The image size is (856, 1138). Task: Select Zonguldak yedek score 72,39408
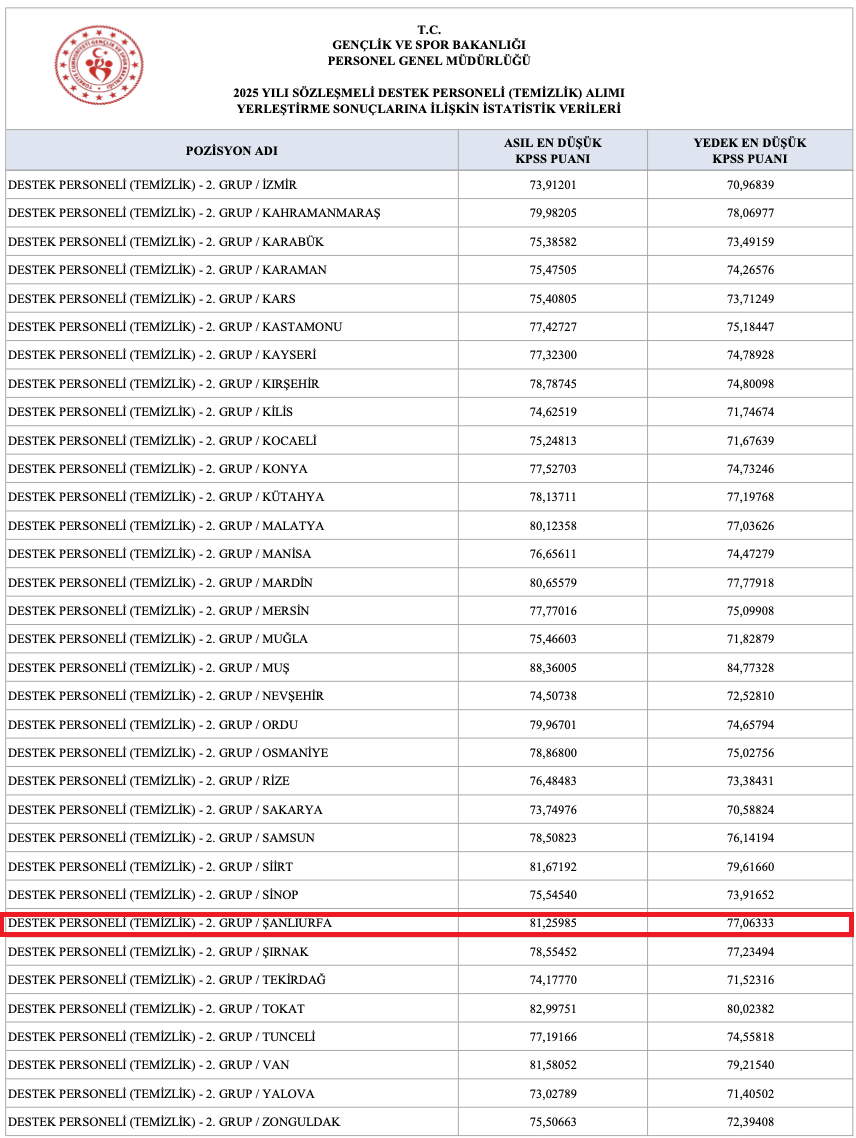[751, 1123]
